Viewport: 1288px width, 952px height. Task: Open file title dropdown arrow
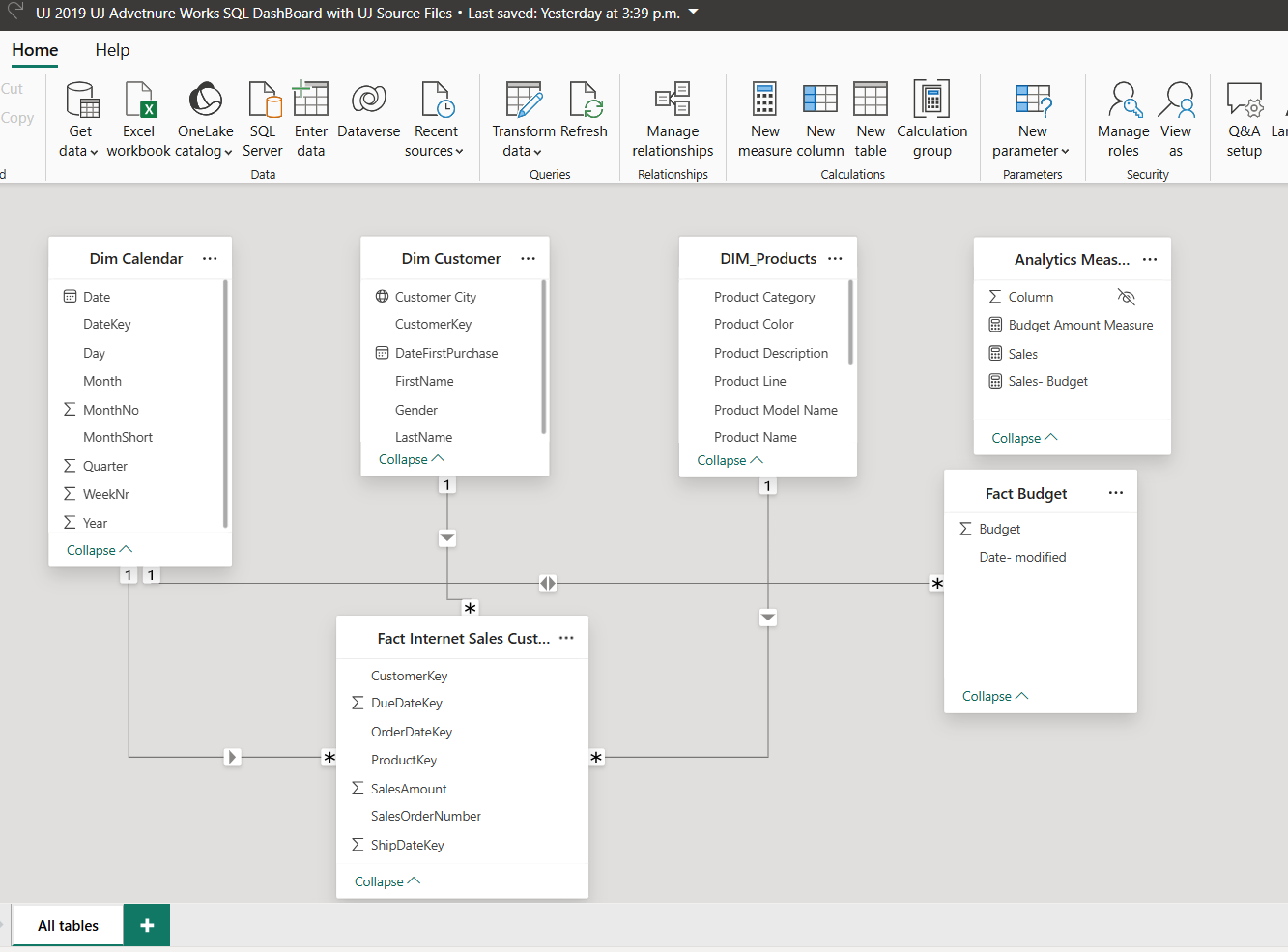[693, 13]
